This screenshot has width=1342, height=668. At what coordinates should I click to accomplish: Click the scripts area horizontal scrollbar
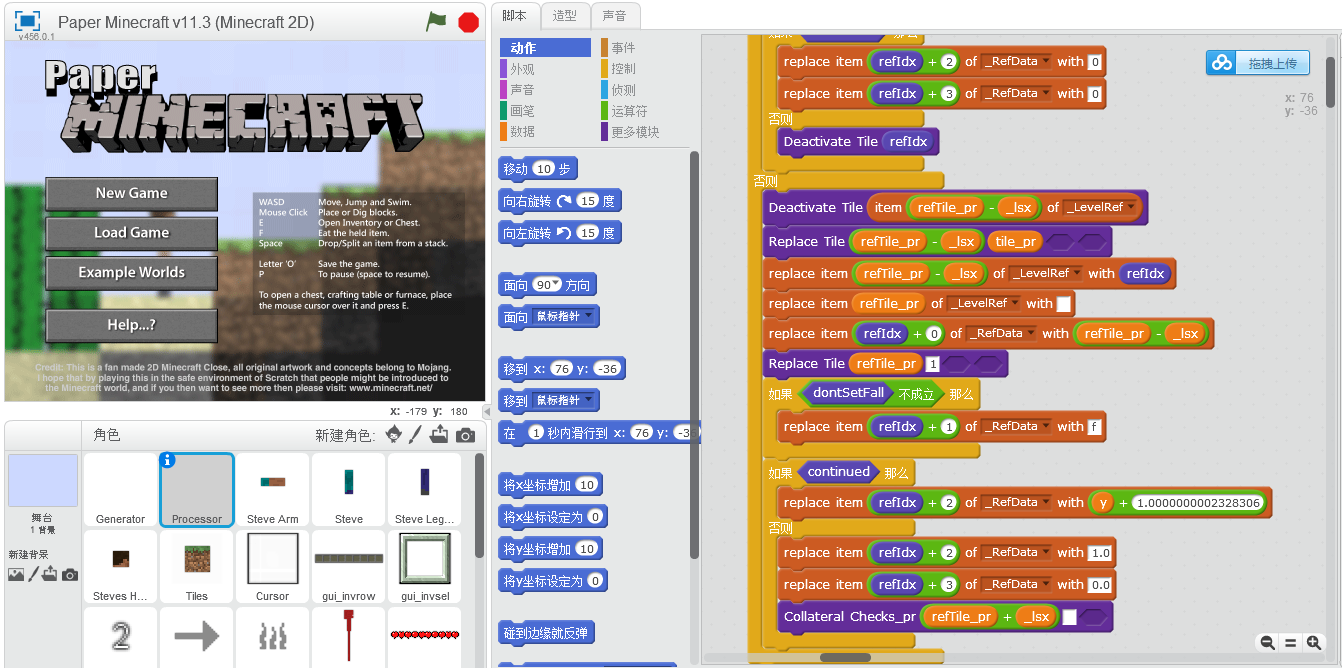coord(846,658)
